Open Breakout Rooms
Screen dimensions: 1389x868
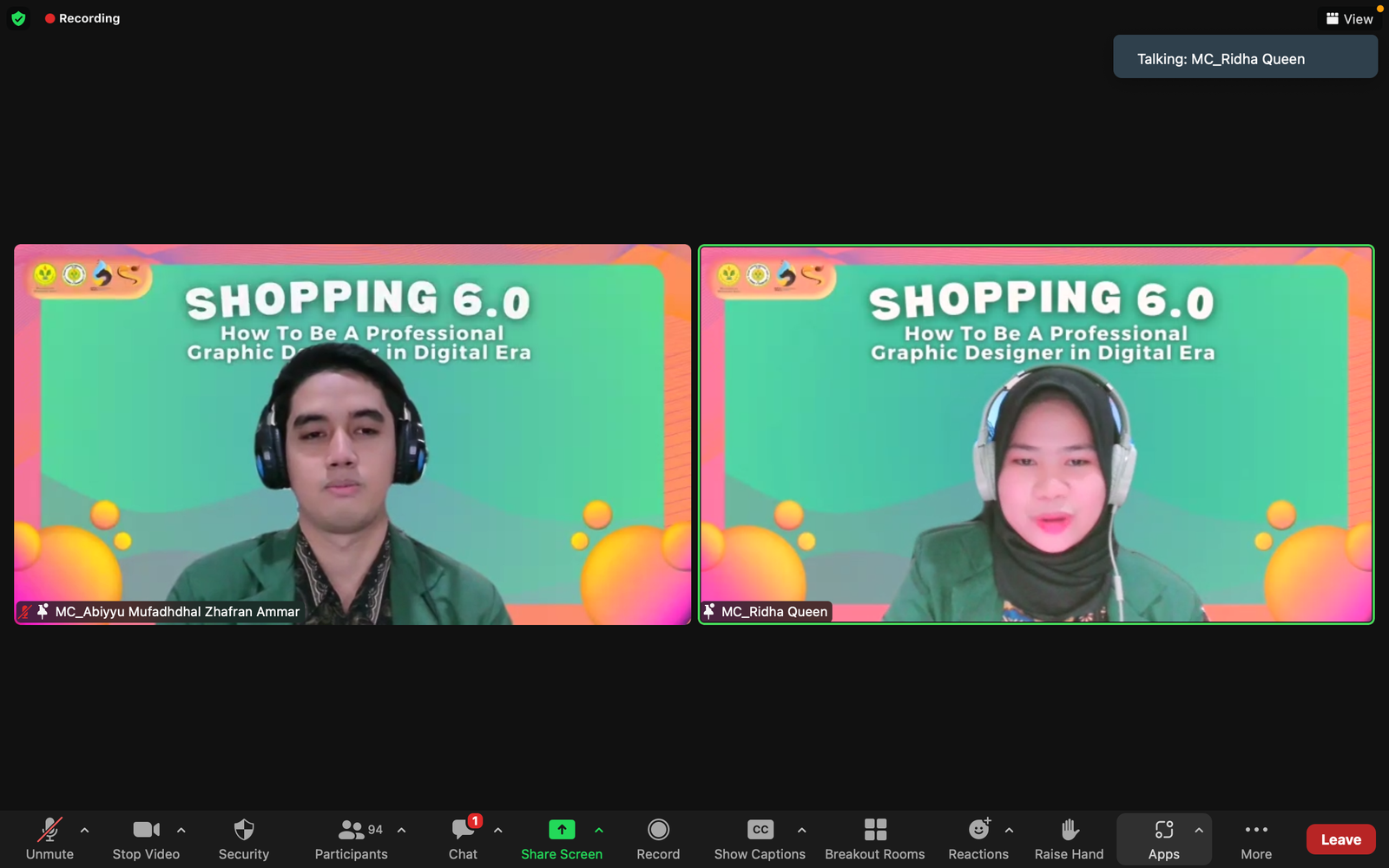pos(874,838)
